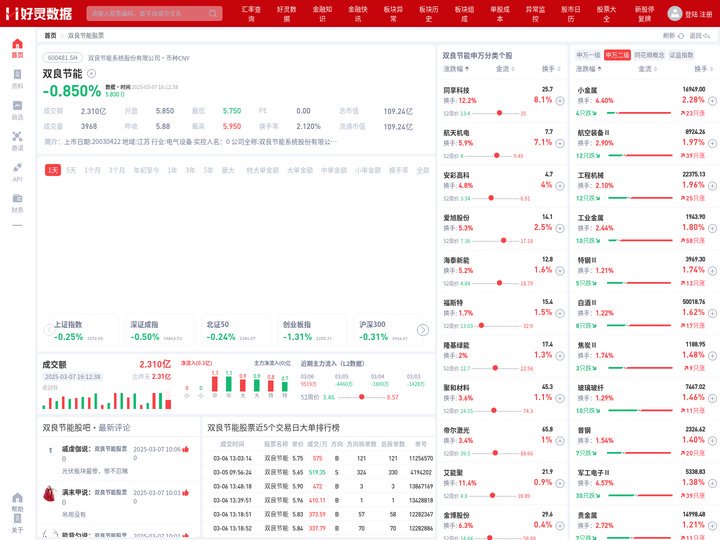Add 同享科技 using its plus toggle
The height and width of the screenshot is (540, 720).
point(560,101)
